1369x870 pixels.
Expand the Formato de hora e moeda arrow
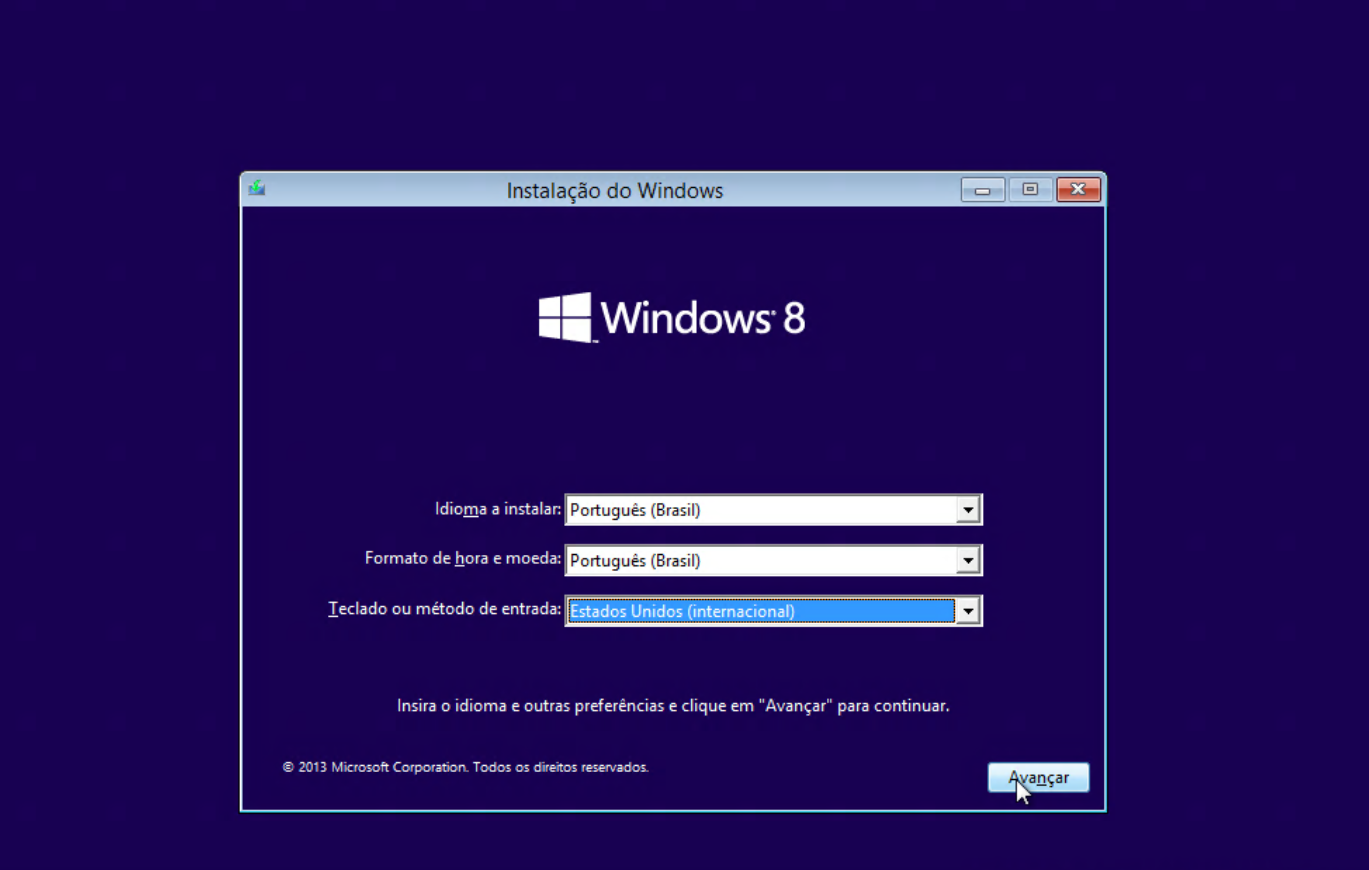[x=967, y=561]
